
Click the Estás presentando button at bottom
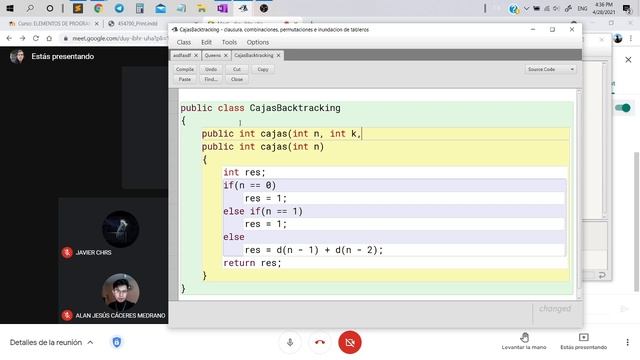click(x=584, y=341)
